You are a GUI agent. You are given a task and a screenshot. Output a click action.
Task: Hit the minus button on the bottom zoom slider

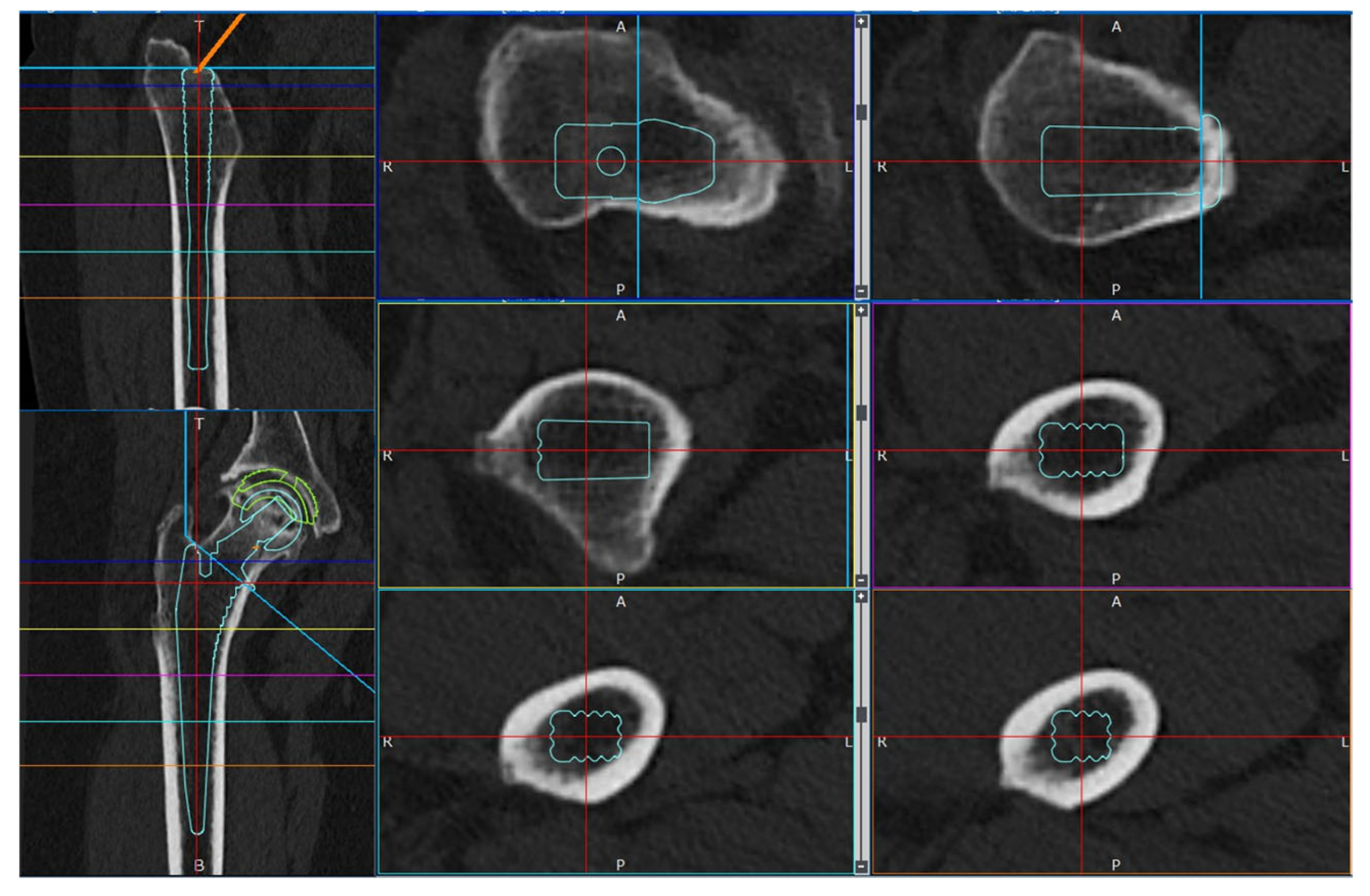click(x=861, y=866)
